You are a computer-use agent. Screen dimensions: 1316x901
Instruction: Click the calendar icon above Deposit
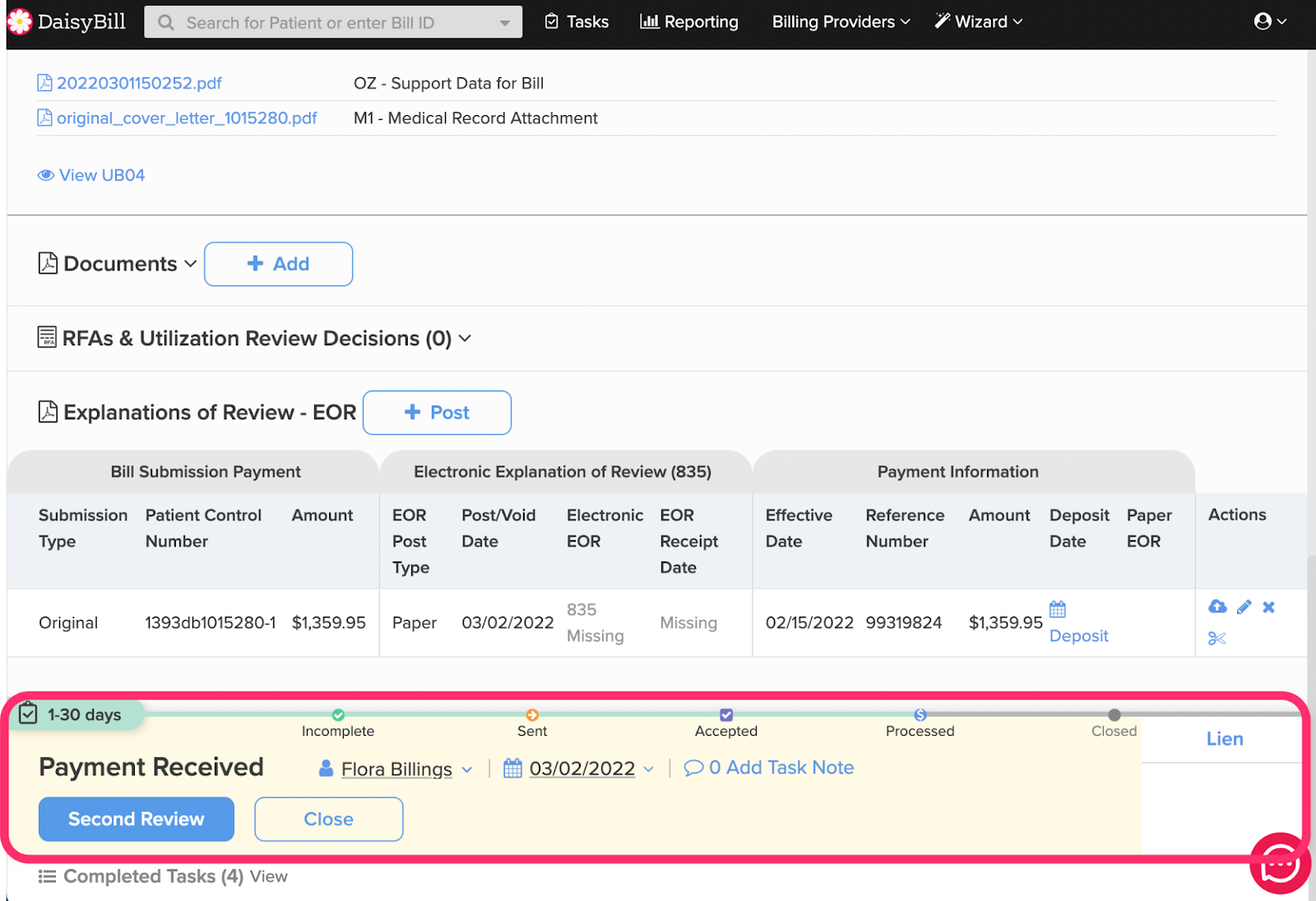[x=1058, y=609]
